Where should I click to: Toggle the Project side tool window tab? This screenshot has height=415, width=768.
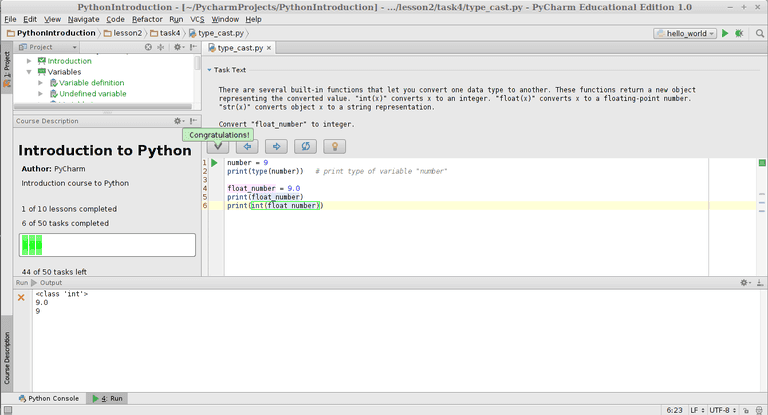(7, 70)
